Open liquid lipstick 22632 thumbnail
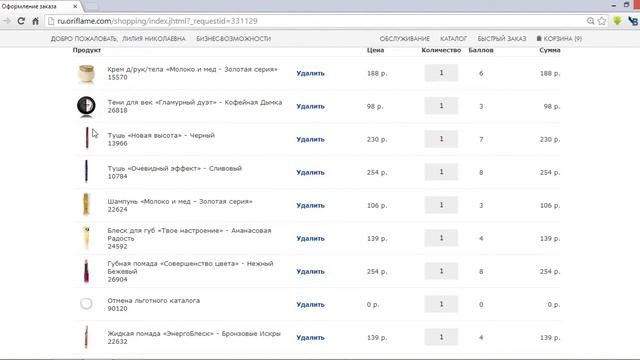Image resolution: width=640 pixels, height=360 pixels. coord(86,337)
